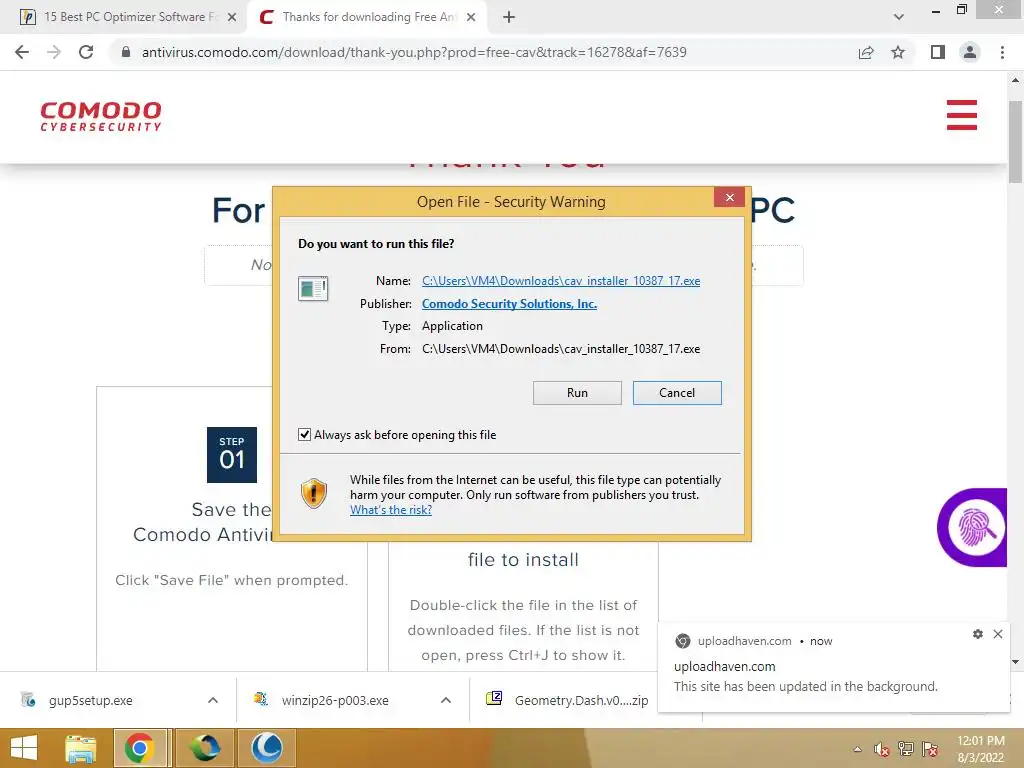Click the Chrome taskbar icon
This screenshot has height=768, width=1024.
point(140,748)
